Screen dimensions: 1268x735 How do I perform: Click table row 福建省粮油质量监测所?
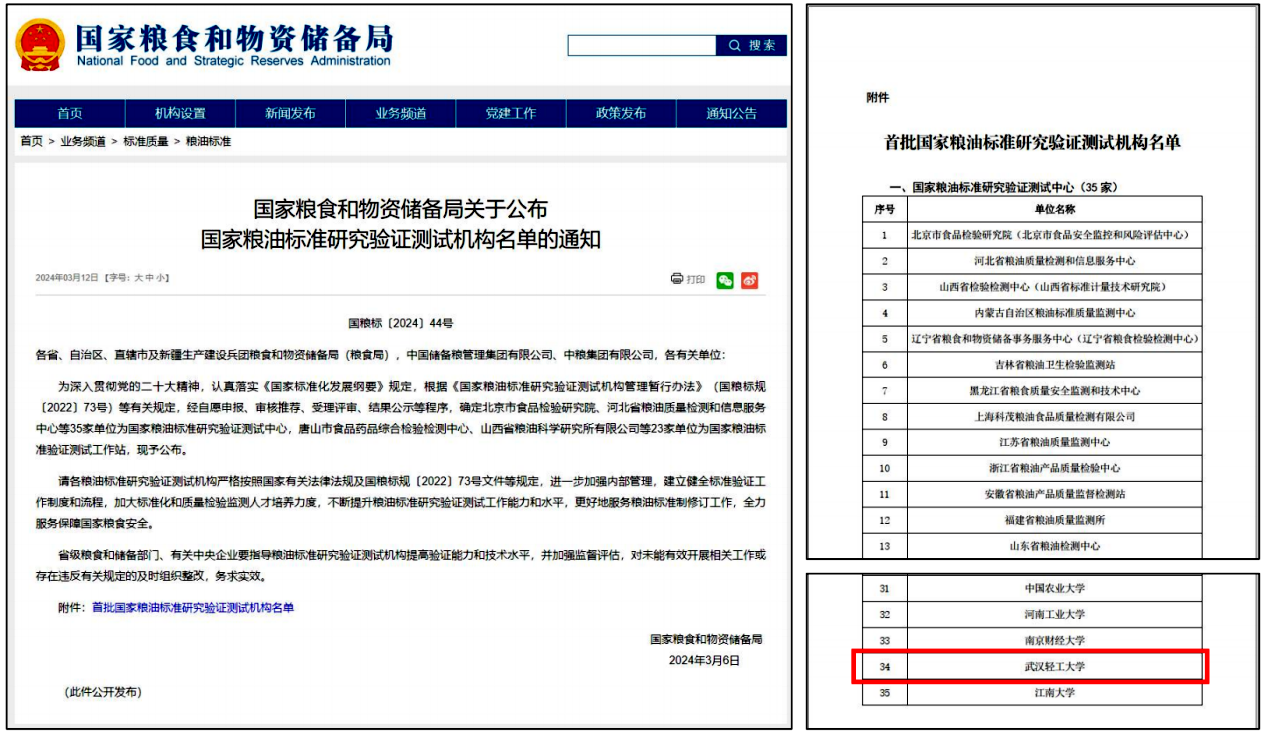[x=1032, y=520]
